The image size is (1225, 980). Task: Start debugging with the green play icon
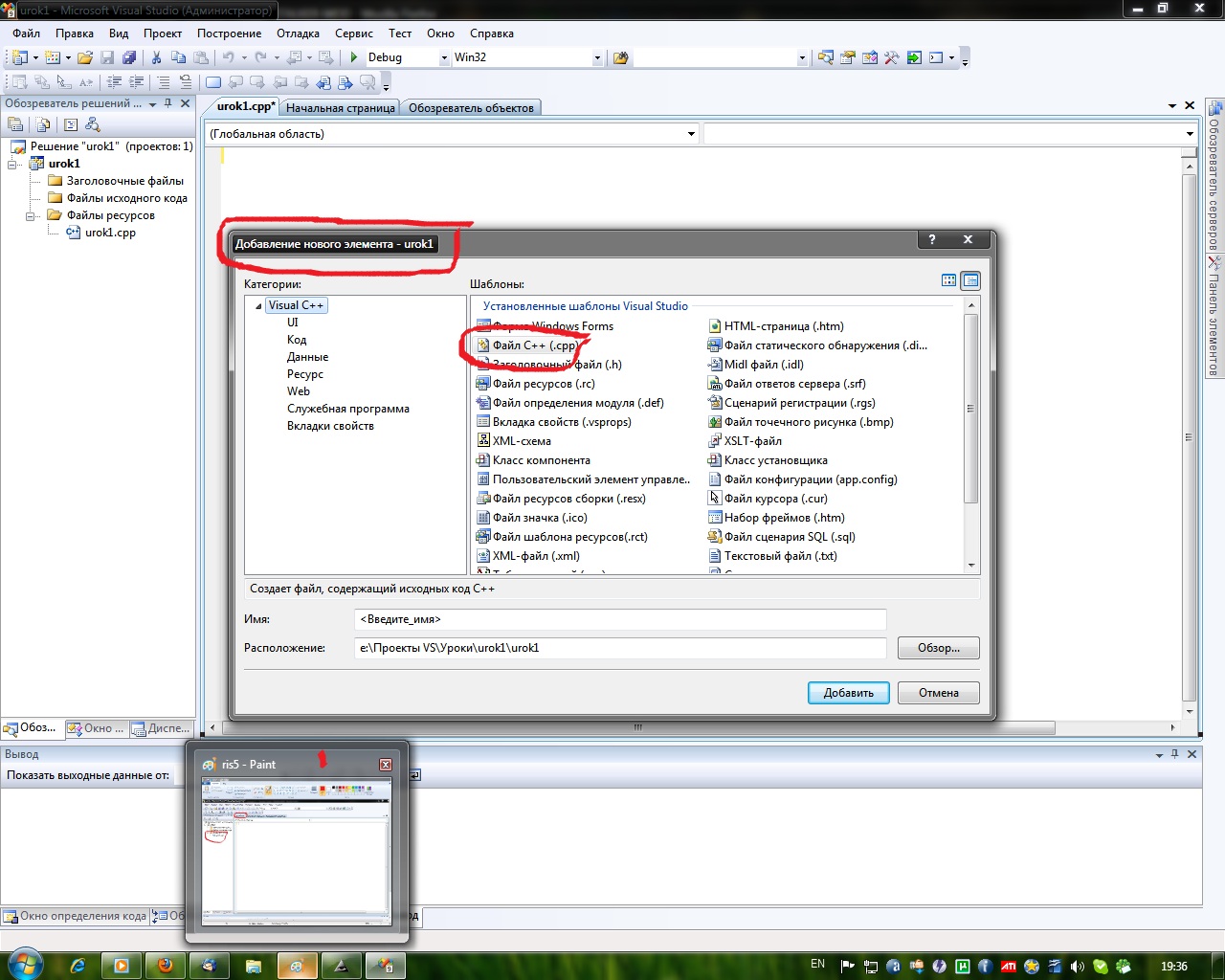[354, 57]
